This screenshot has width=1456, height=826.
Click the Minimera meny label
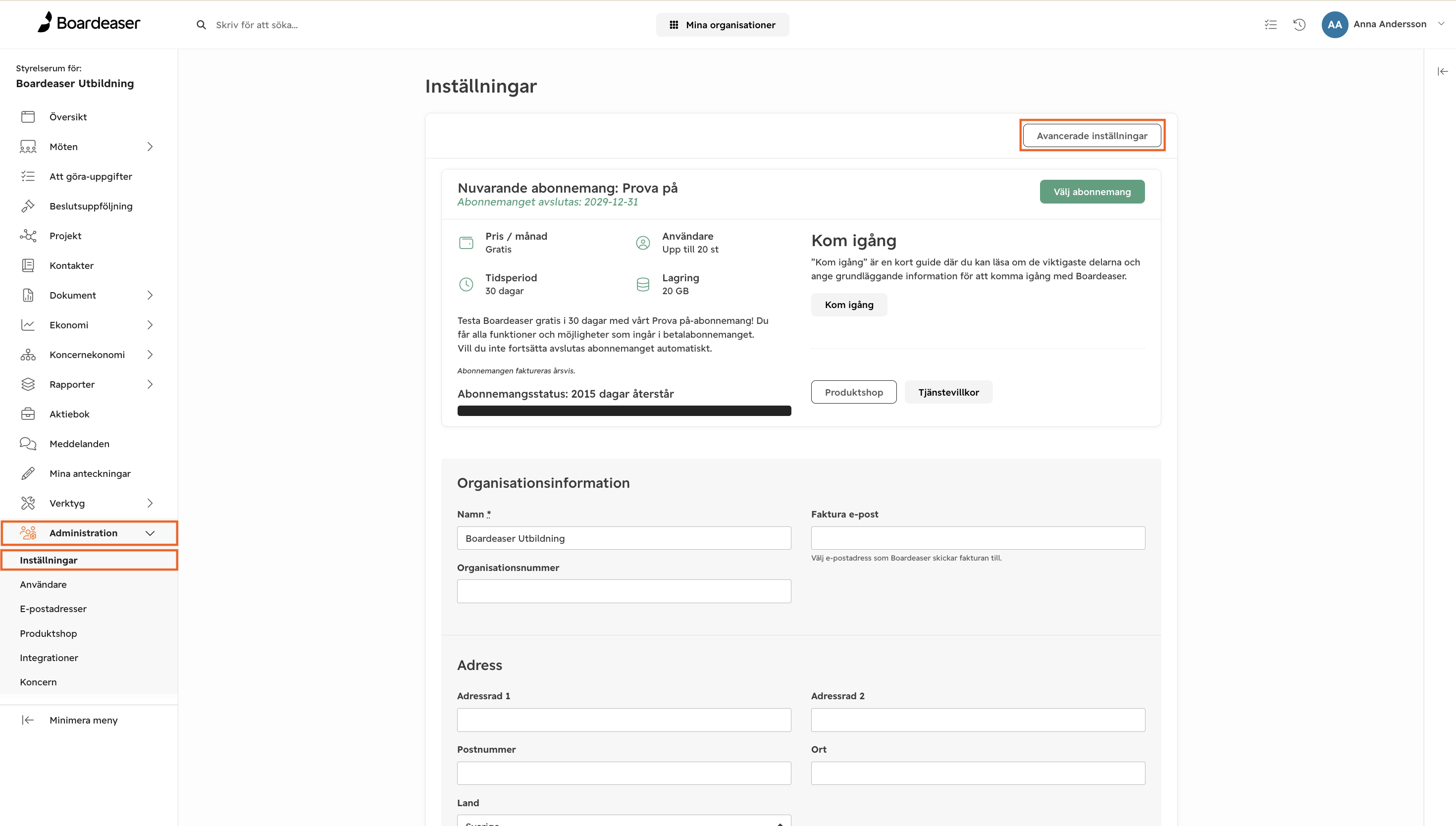pyautogui.click(x=83, y=720)
